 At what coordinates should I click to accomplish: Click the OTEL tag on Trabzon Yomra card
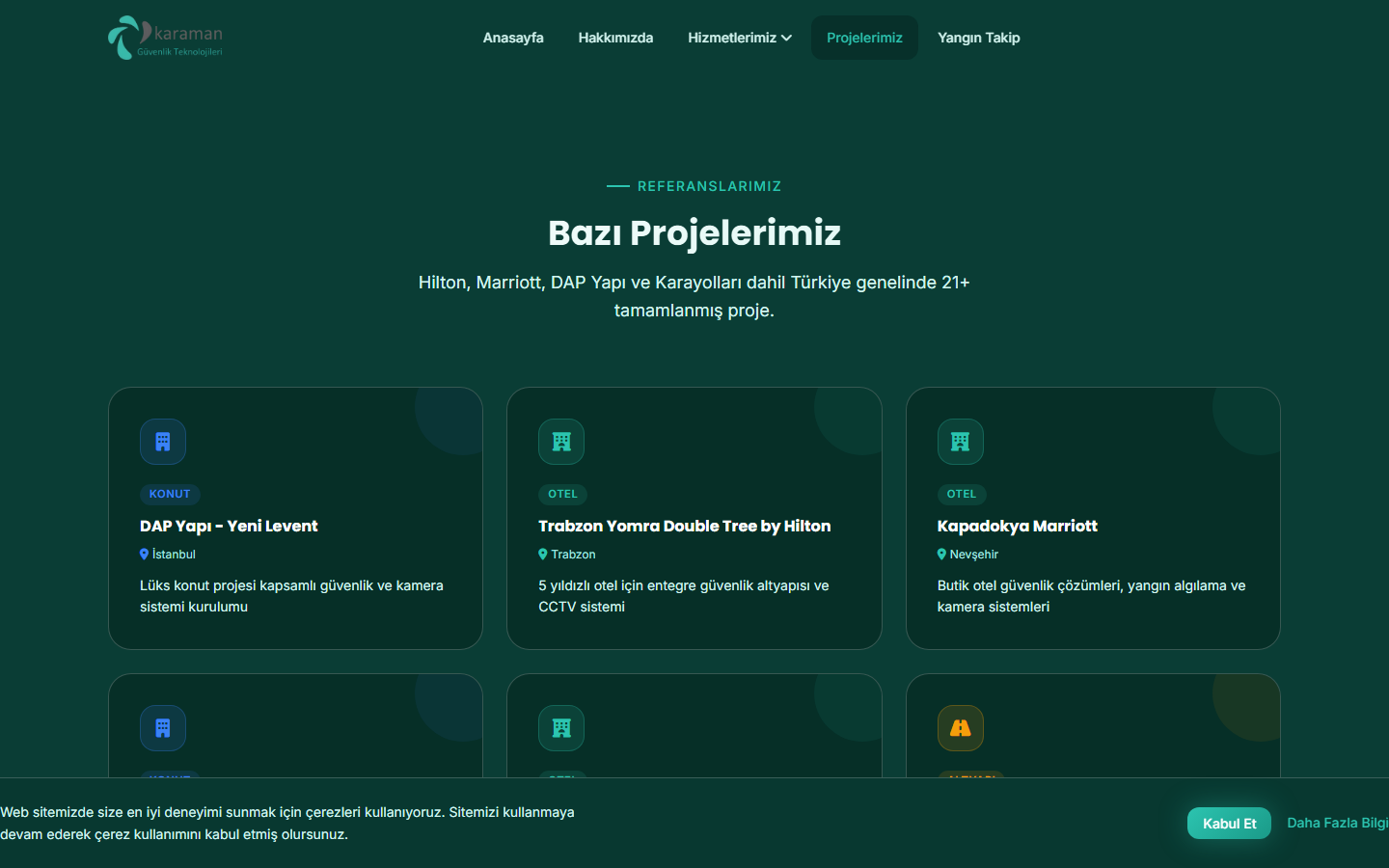tap(563, 494)
